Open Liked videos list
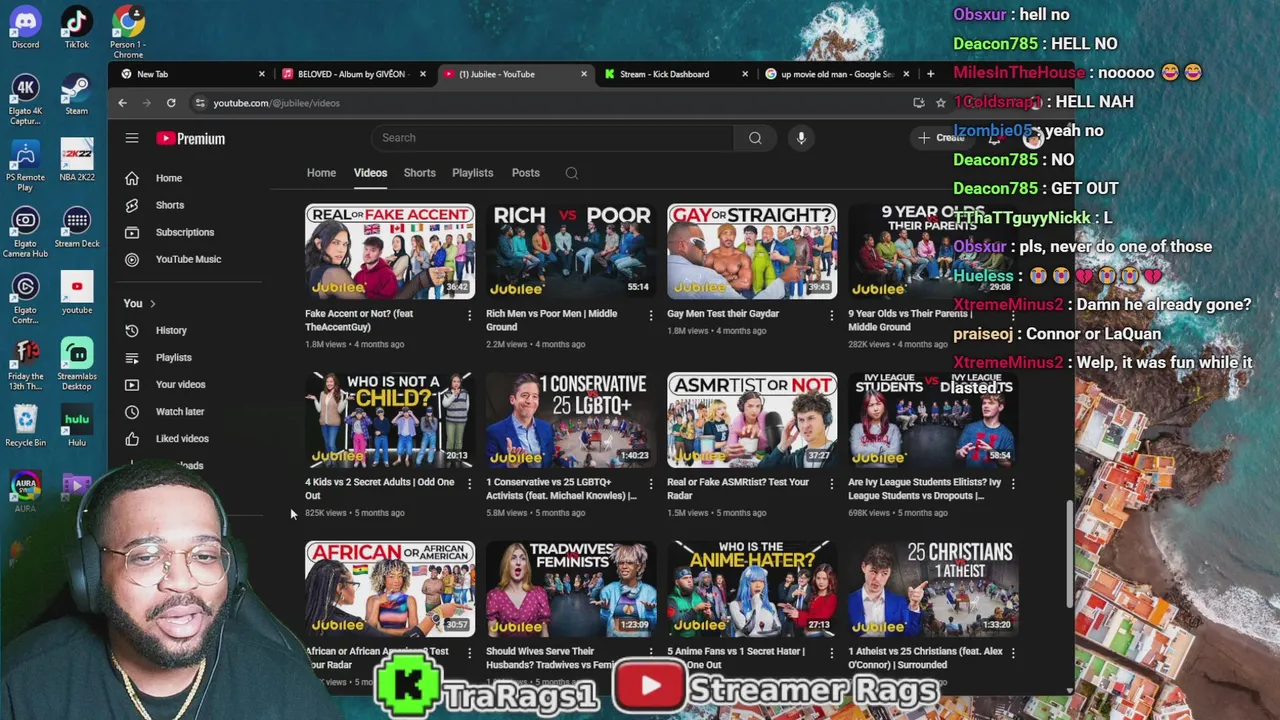The width and height of the screenshot is (1280, 720). tap(190, 438)
